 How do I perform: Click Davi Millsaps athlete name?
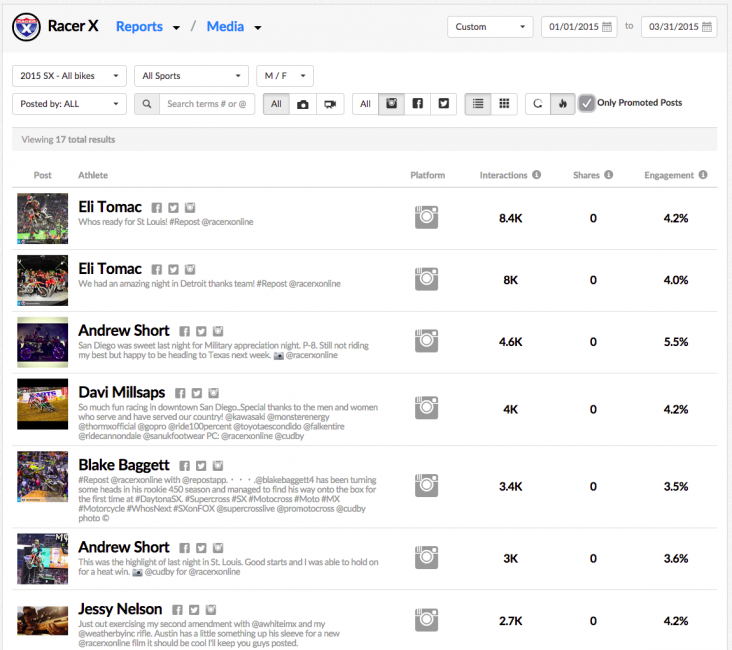tap(122, 393)
